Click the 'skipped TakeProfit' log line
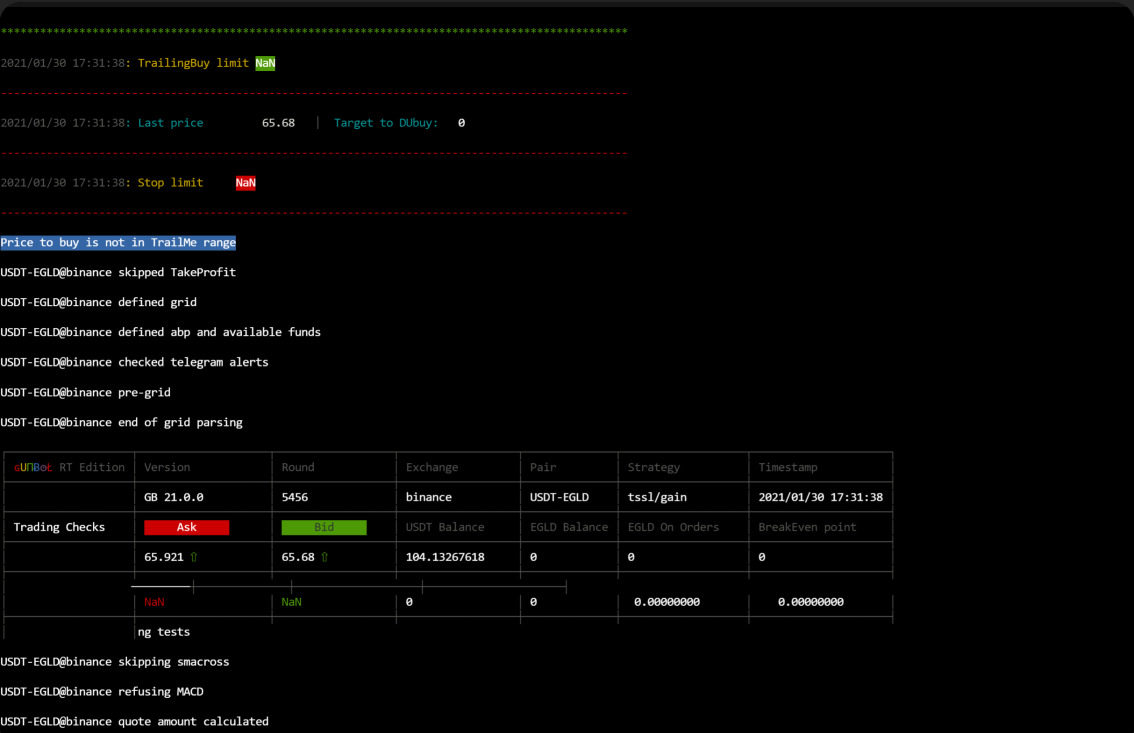 [118, 273]
